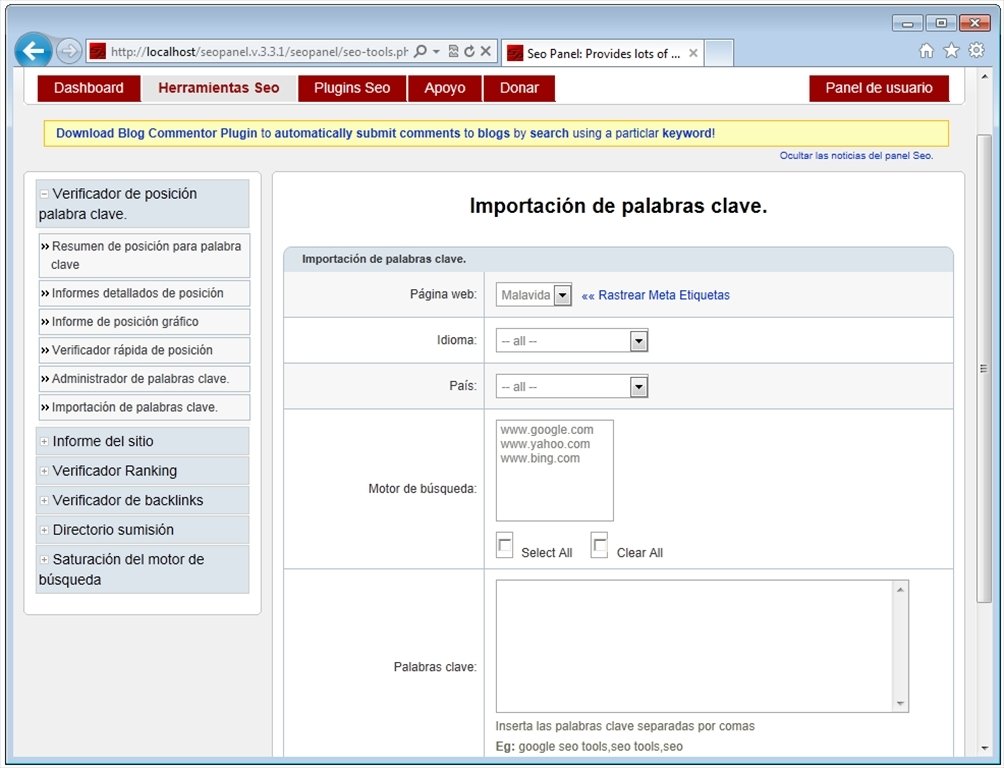Minimize the browser window
This screenshot has width=1004, height=768.
coord(907,23)
